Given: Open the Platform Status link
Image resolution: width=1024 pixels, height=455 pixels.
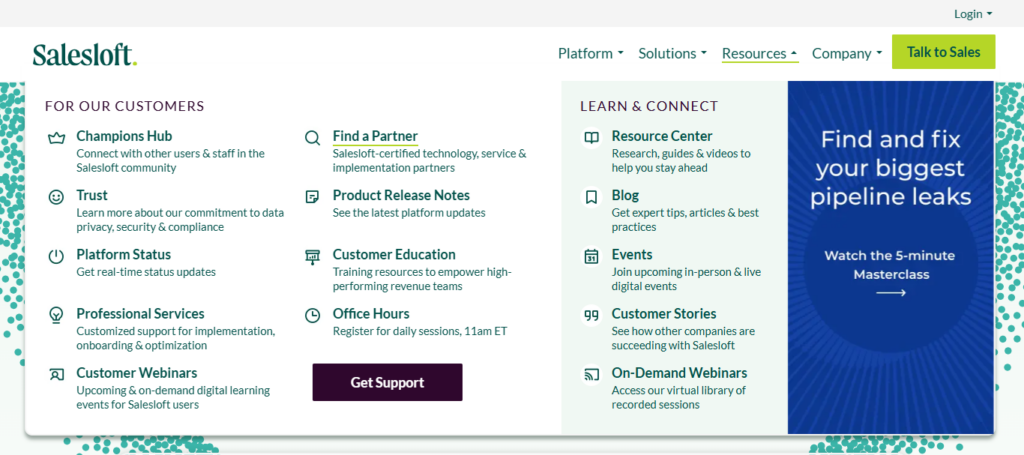Looking at the screenshot, I should (x=123, y=255).
